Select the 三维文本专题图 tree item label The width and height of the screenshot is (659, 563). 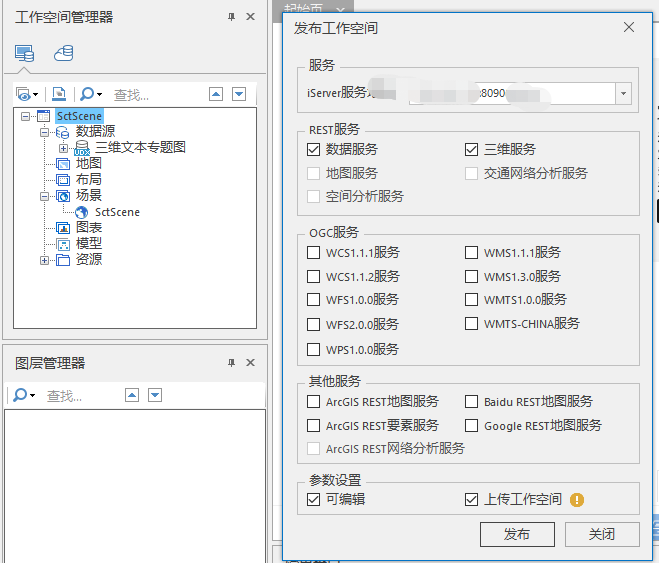pos(140,147)
